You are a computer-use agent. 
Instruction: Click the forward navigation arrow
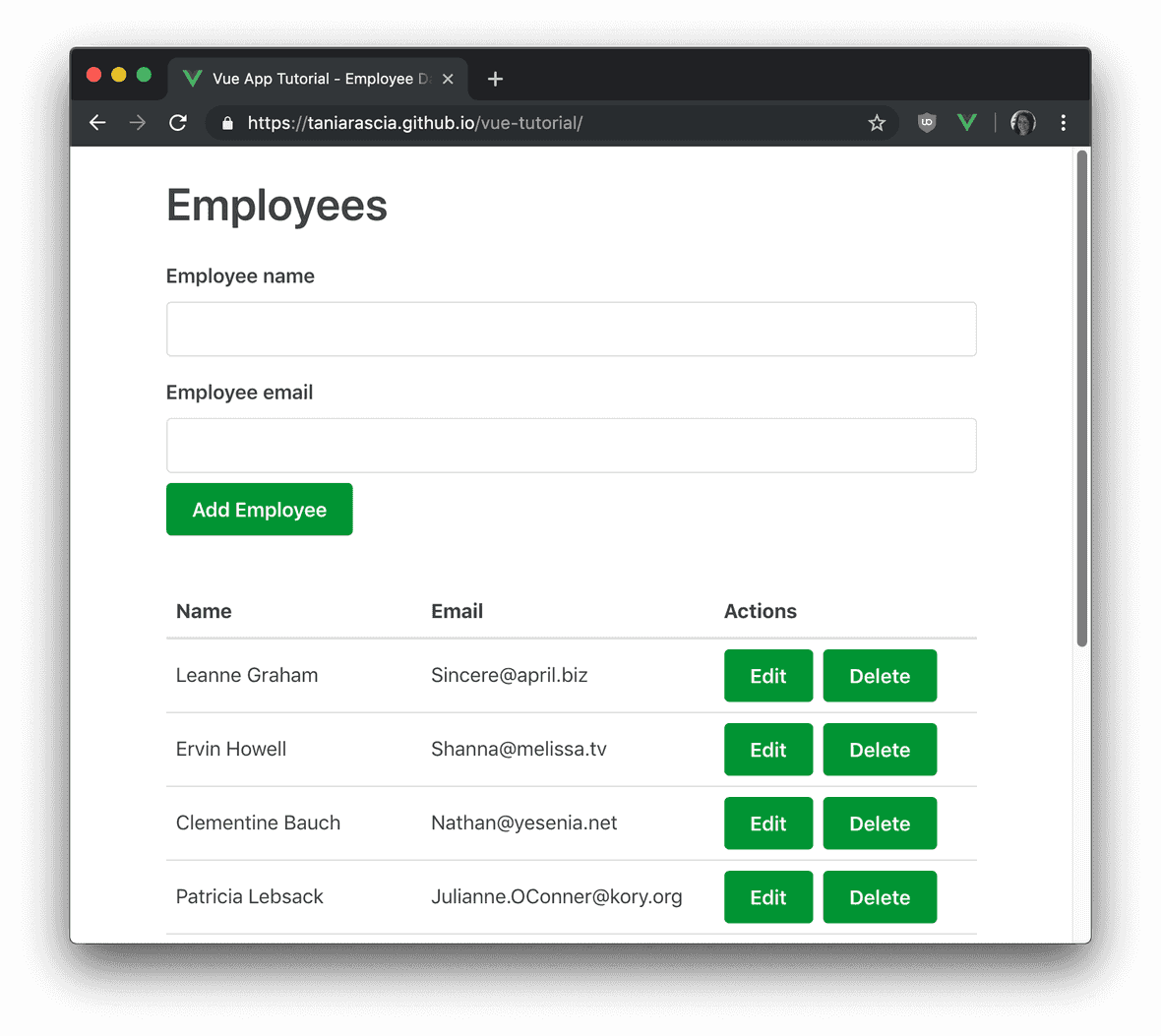point(137,122)
